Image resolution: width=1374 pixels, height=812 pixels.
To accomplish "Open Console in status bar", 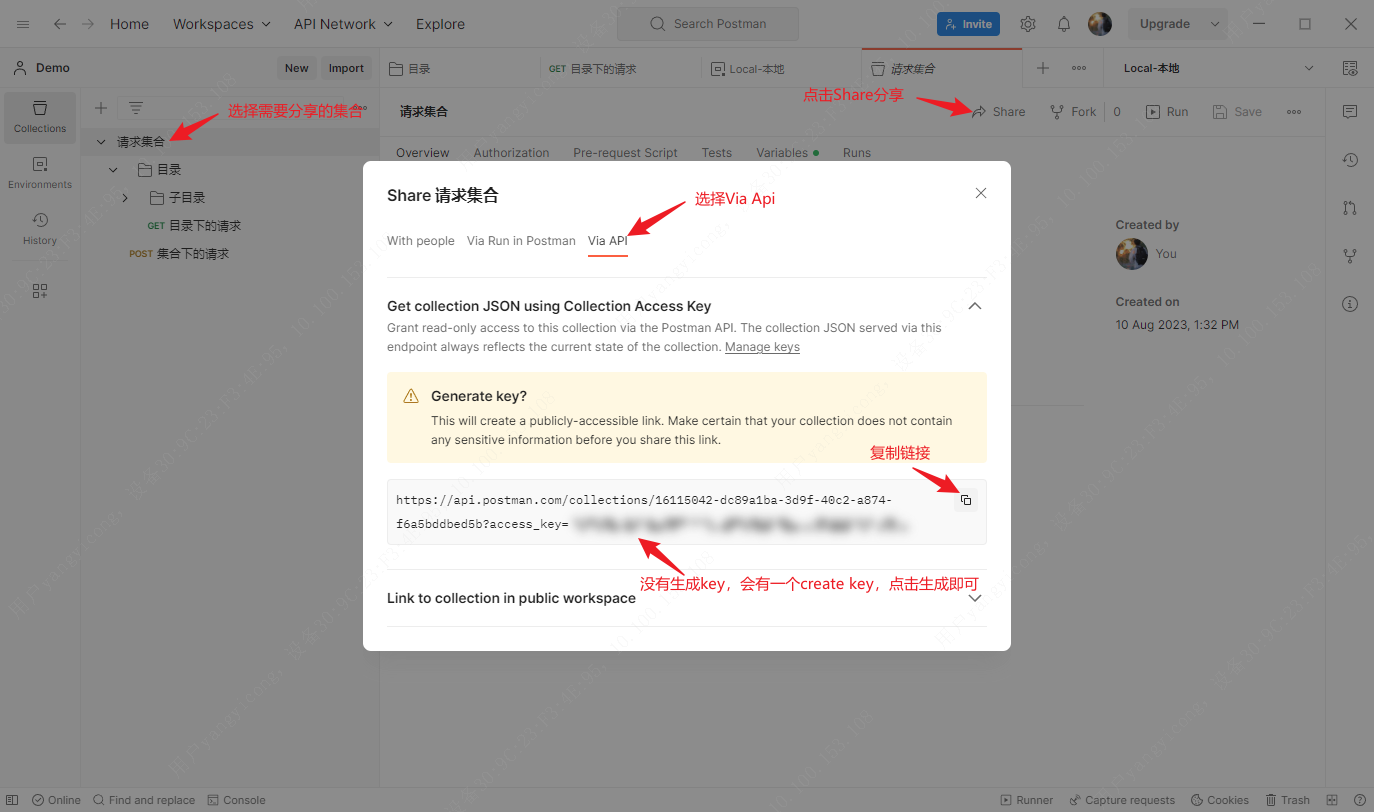I will coord(236,800).
